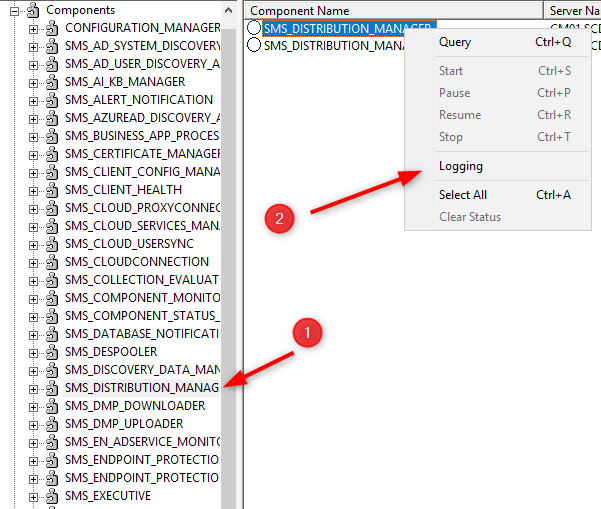Choose Pause from the context menu
This screenshot has width=601, height=509.
click(498, 93)
